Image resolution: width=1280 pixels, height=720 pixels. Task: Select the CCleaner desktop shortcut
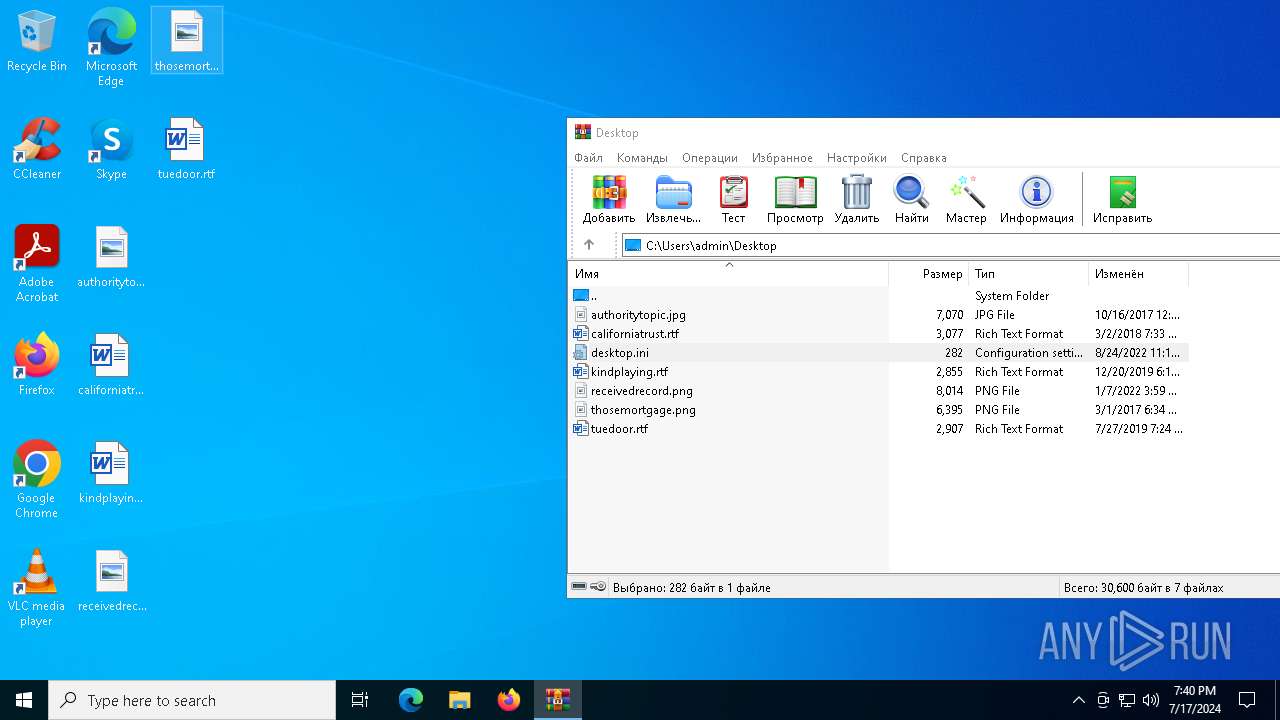(37, 150)
